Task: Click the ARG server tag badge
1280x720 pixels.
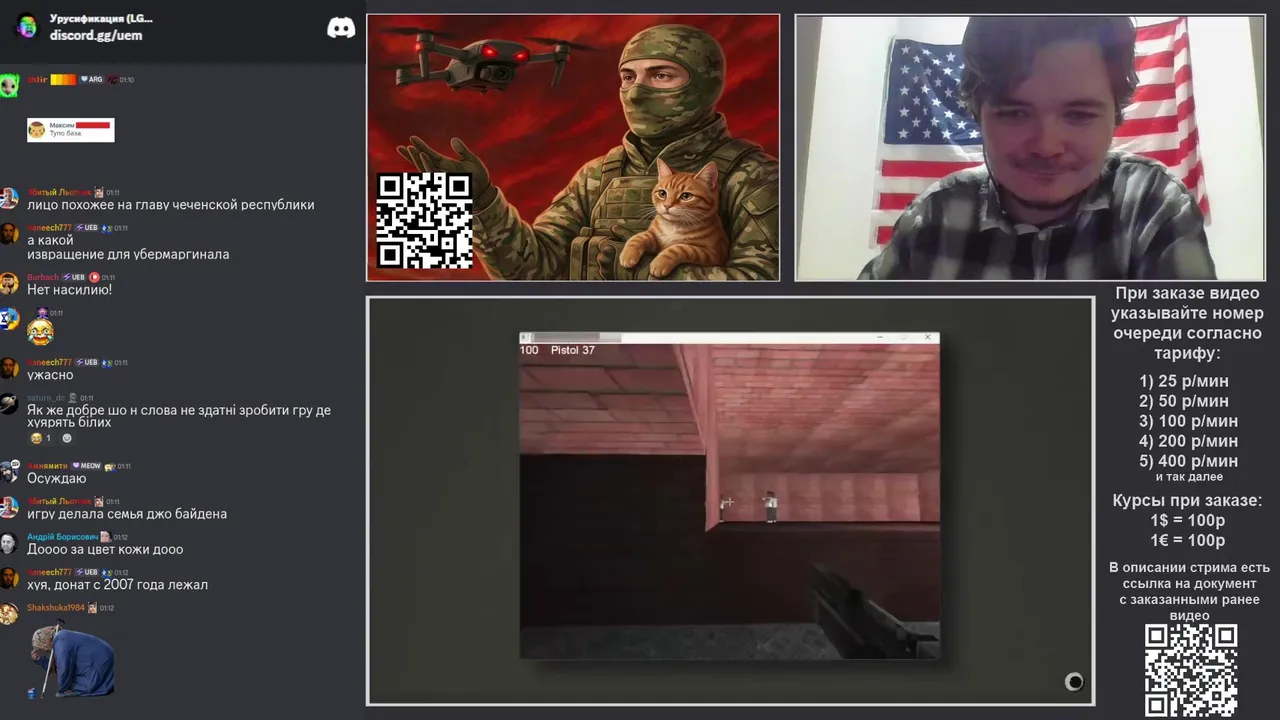Action: click(x=92, y=79)
